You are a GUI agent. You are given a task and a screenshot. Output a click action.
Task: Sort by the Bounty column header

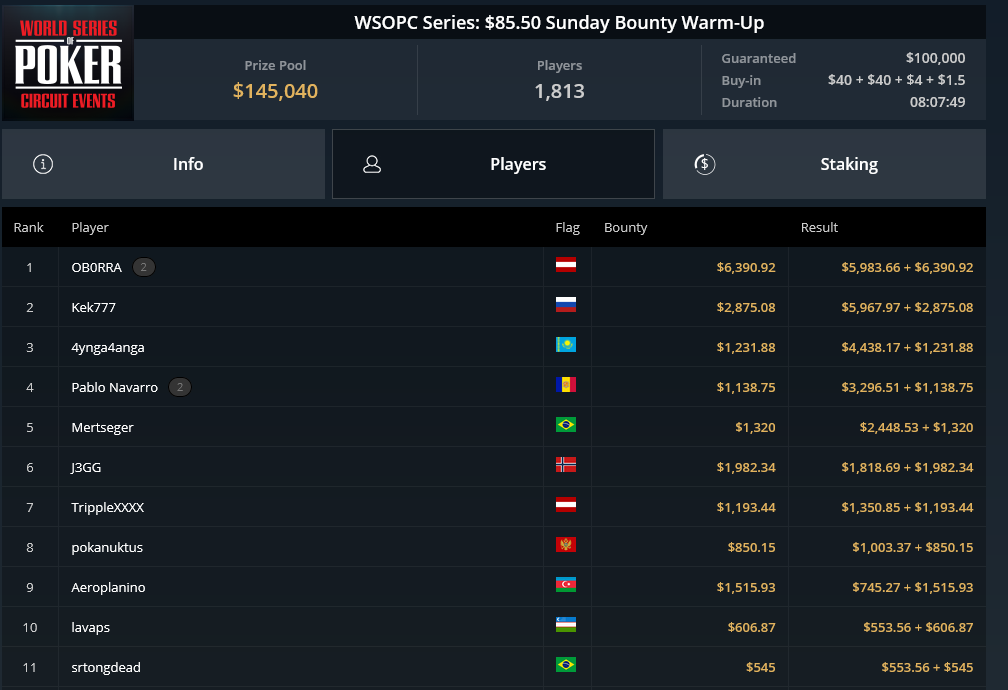[x=626, y=228]
